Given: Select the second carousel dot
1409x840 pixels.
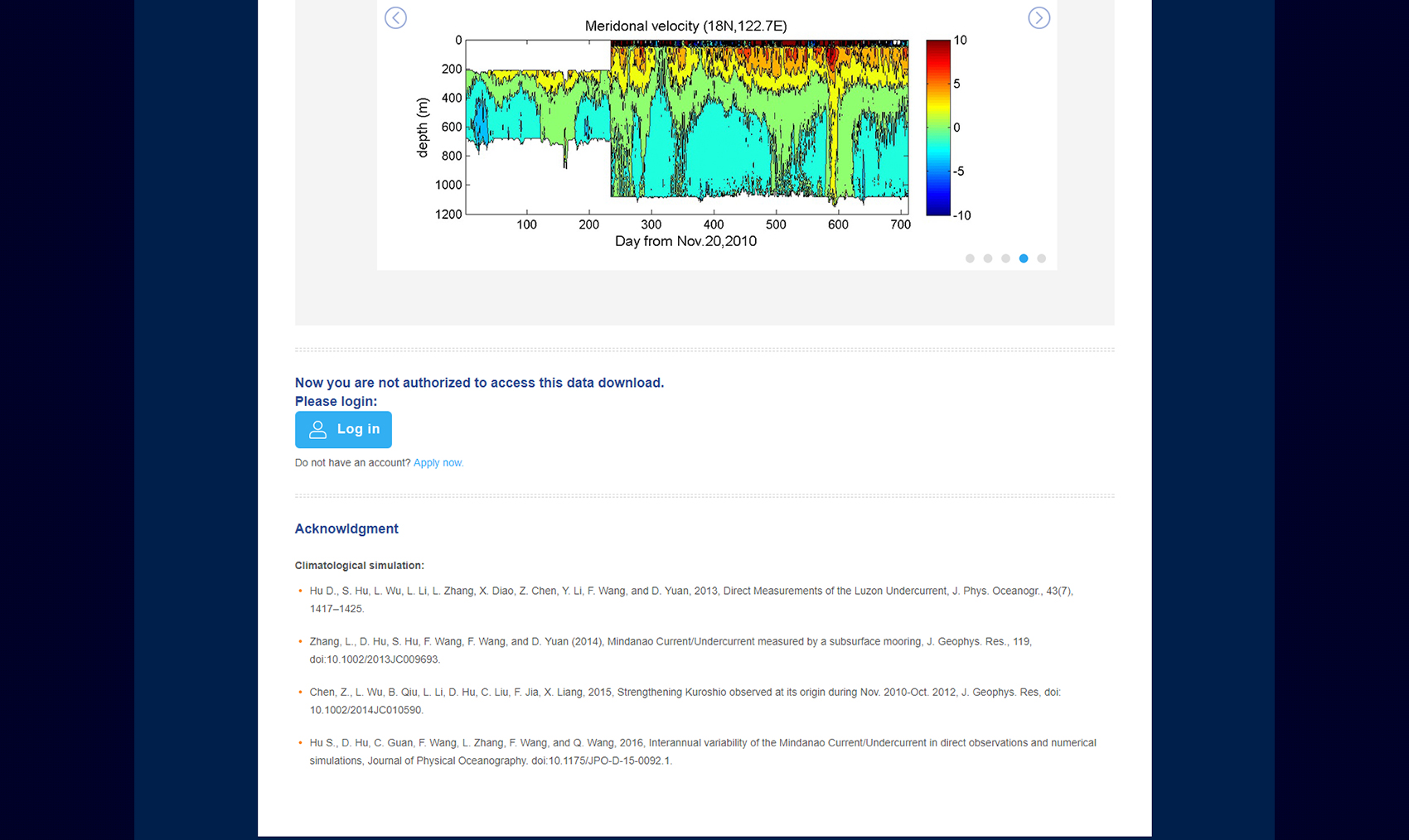Looking at the screenshot, I should tap(988, 258).
